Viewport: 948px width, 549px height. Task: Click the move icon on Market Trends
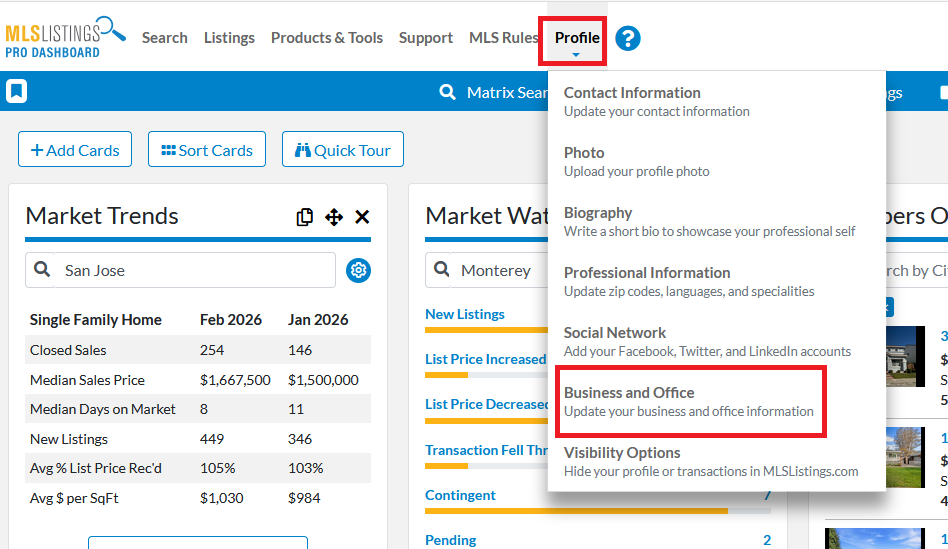334,216
